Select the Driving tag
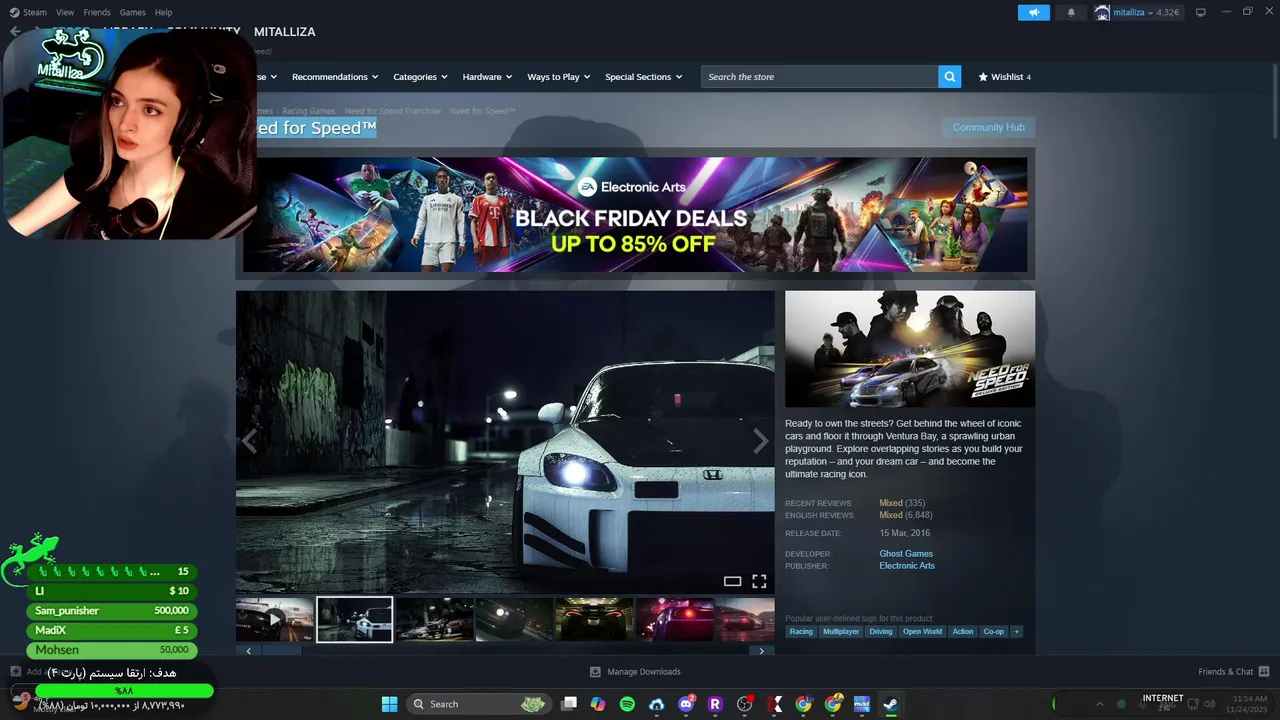The image size is (1280, 720). pos(881,631)
